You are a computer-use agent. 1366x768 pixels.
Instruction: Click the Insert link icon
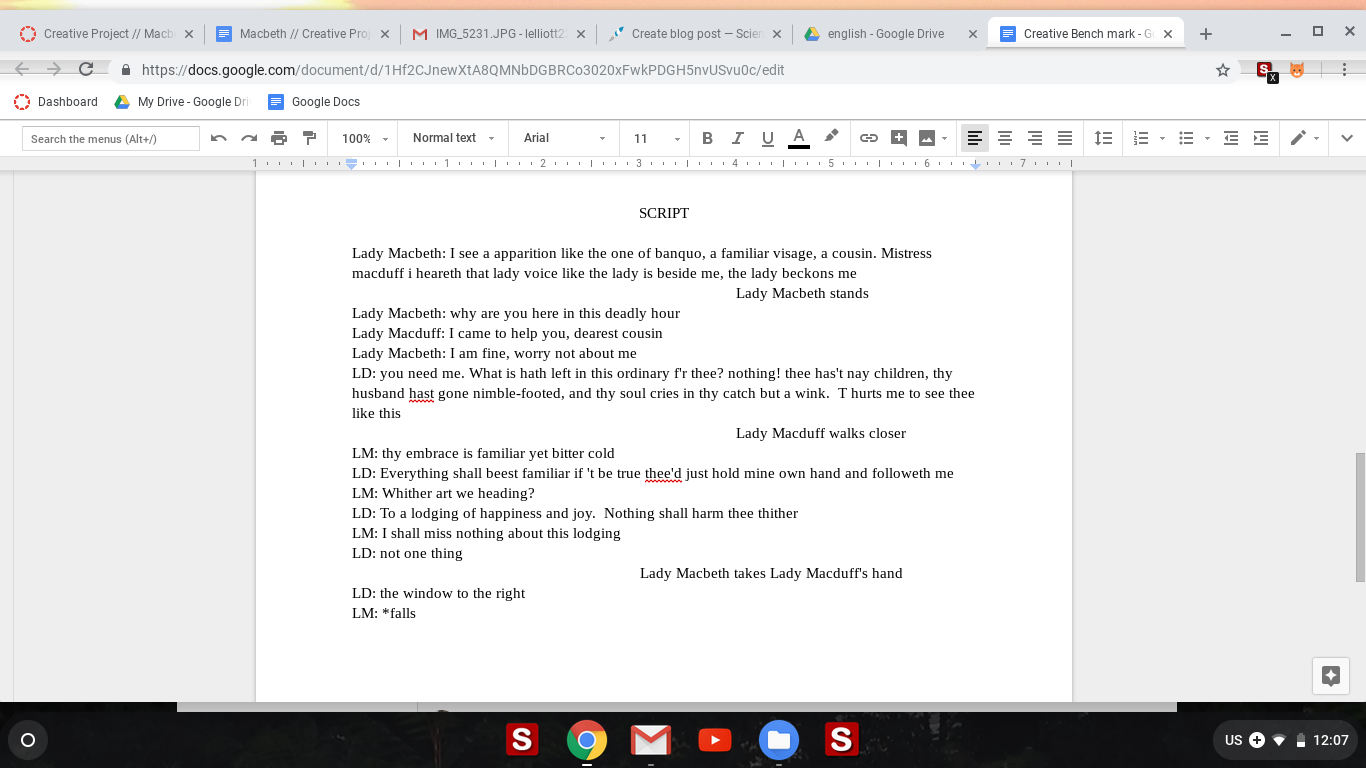click(869, 138)
